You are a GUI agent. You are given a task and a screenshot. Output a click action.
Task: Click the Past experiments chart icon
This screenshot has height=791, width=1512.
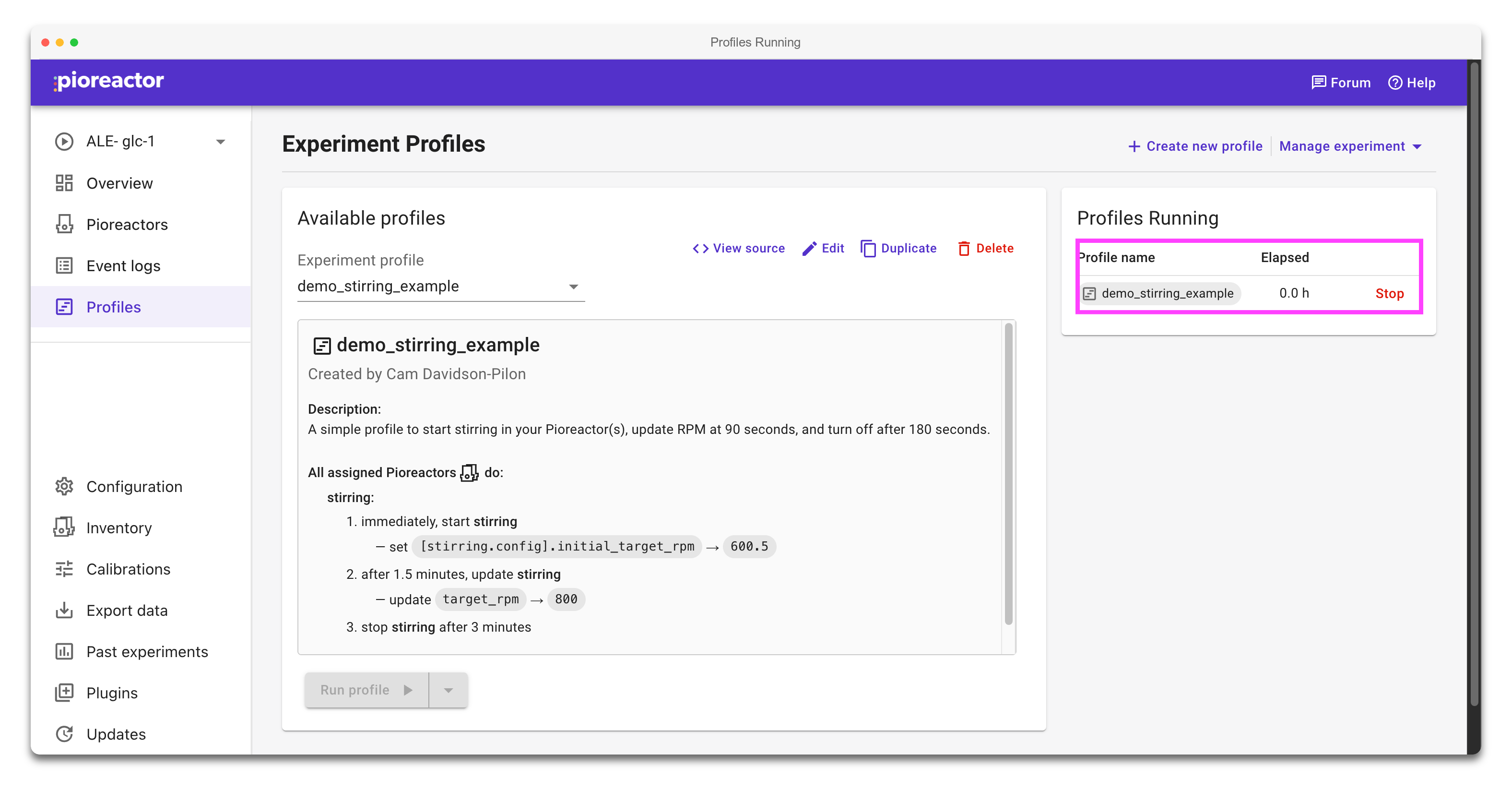[x=64, y=652]
